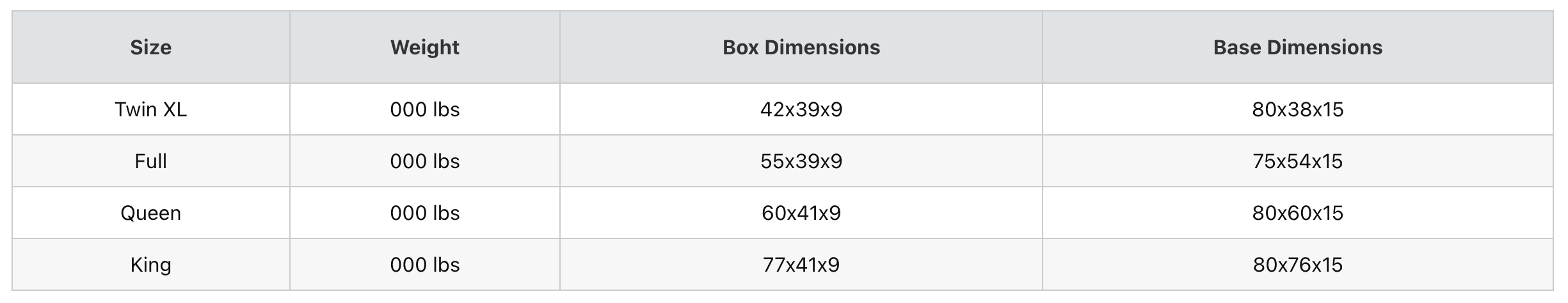The width and height of the screenshot is (1568, 303).
Task: Click the Full row weight value
Action: [425, 161]
